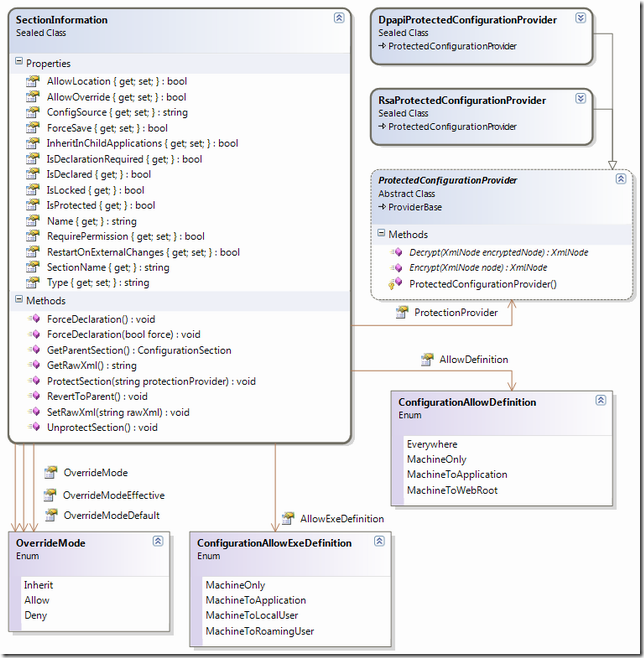The width and height of the screenshot is (644, 658).
Task: Select 'Encrypt(XmlNode node) : XmlNode' row
Action: point(478,267)
